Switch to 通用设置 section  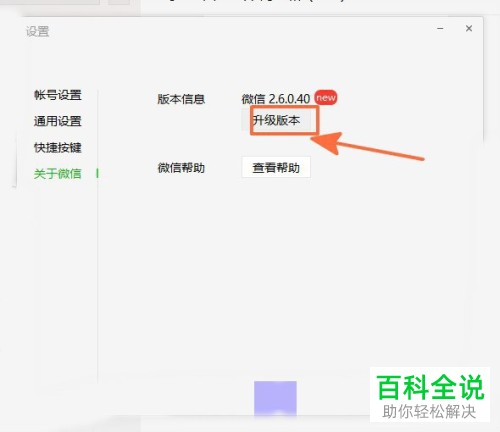[58, 121]
